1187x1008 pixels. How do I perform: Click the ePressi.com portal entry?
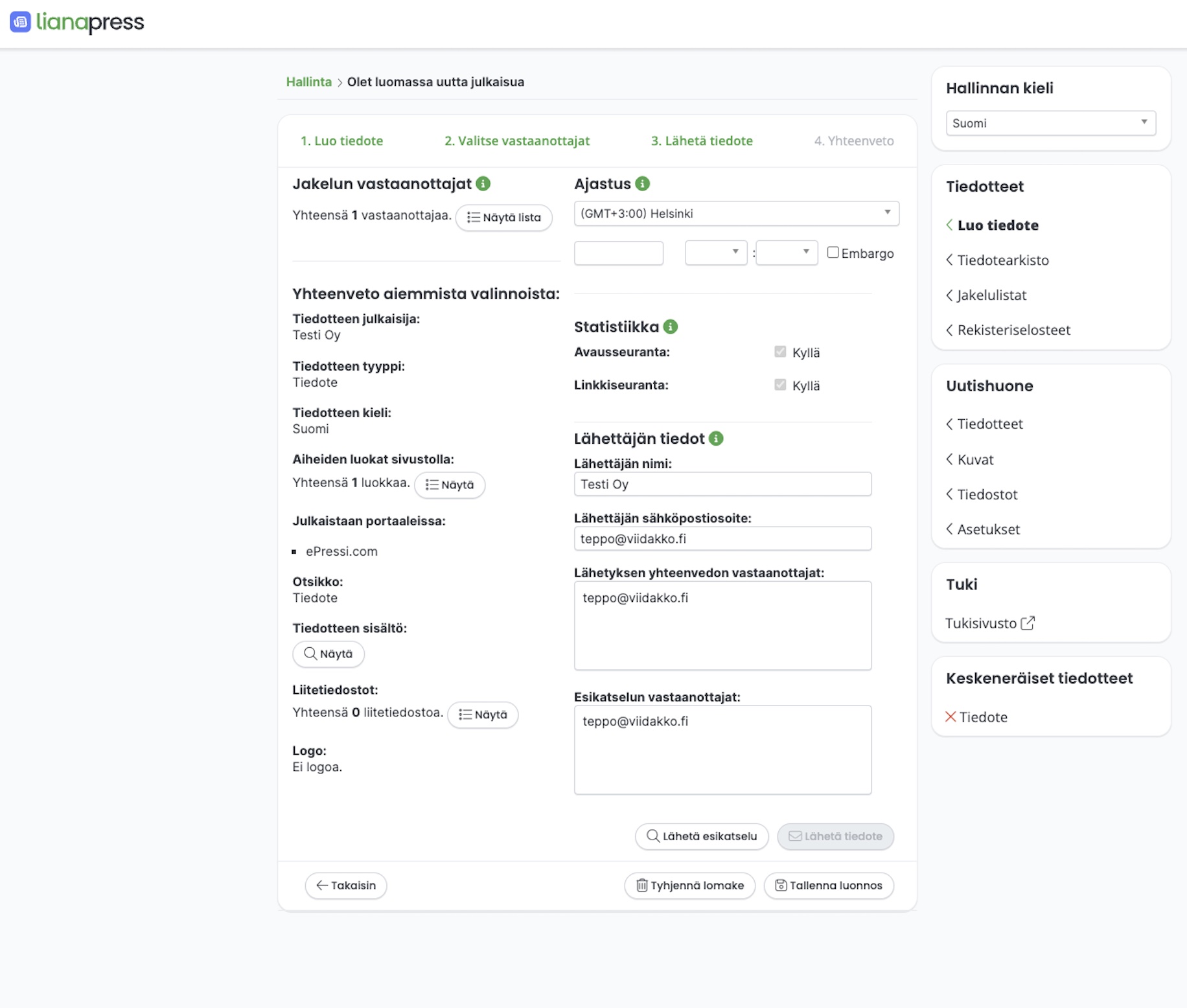341,551
